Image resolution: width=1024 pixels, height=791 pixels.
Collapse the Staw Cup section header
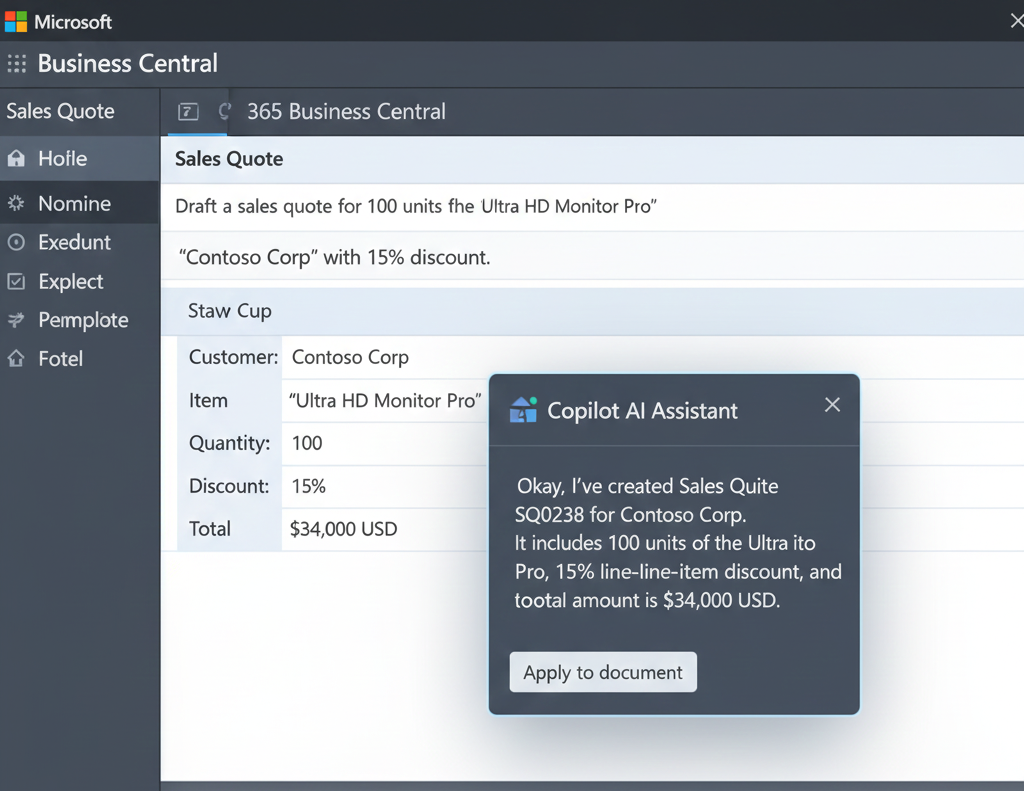tap(229, 311)
